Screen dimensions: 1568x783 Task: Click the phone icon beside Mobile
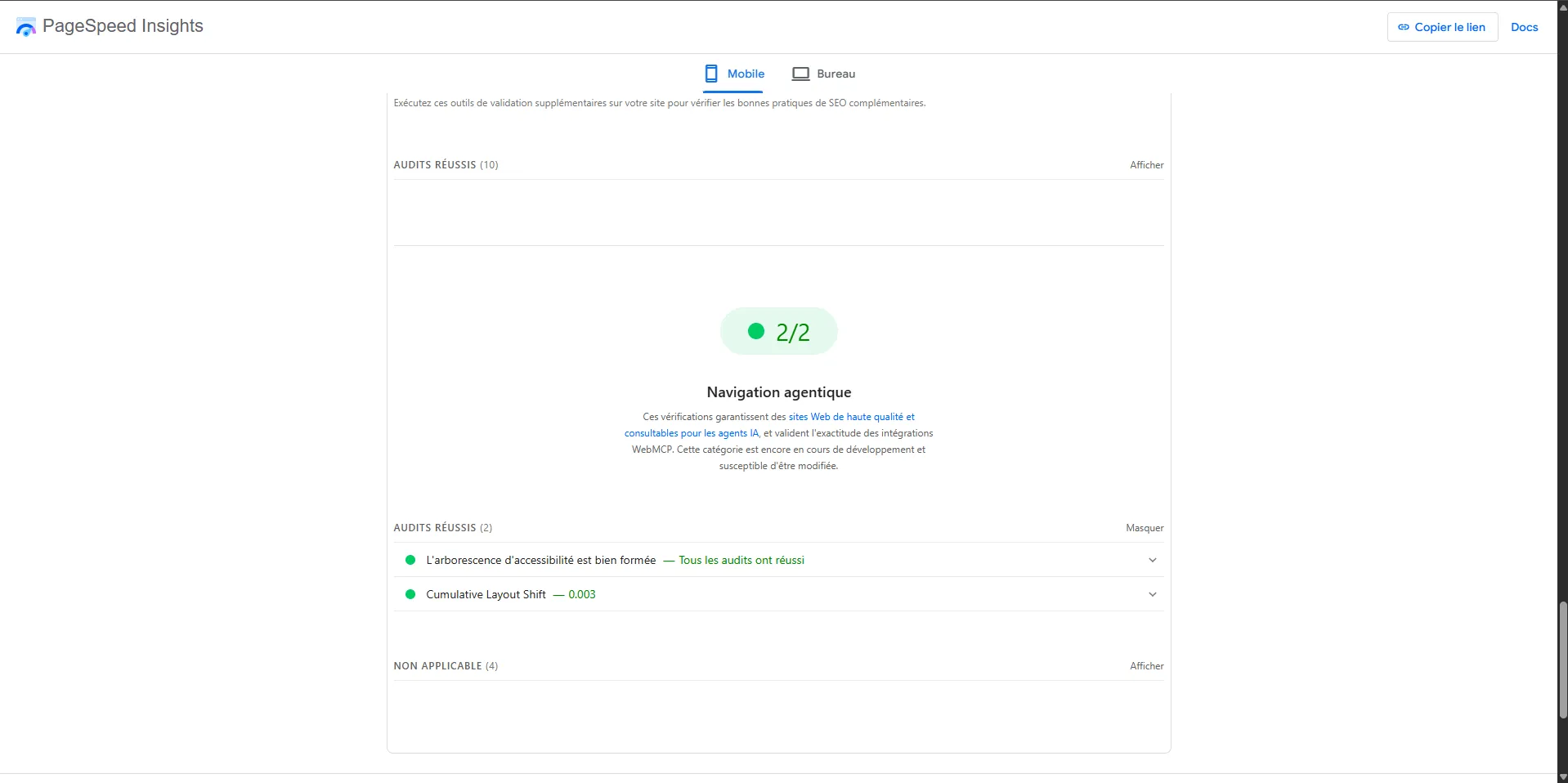(711, 74)
